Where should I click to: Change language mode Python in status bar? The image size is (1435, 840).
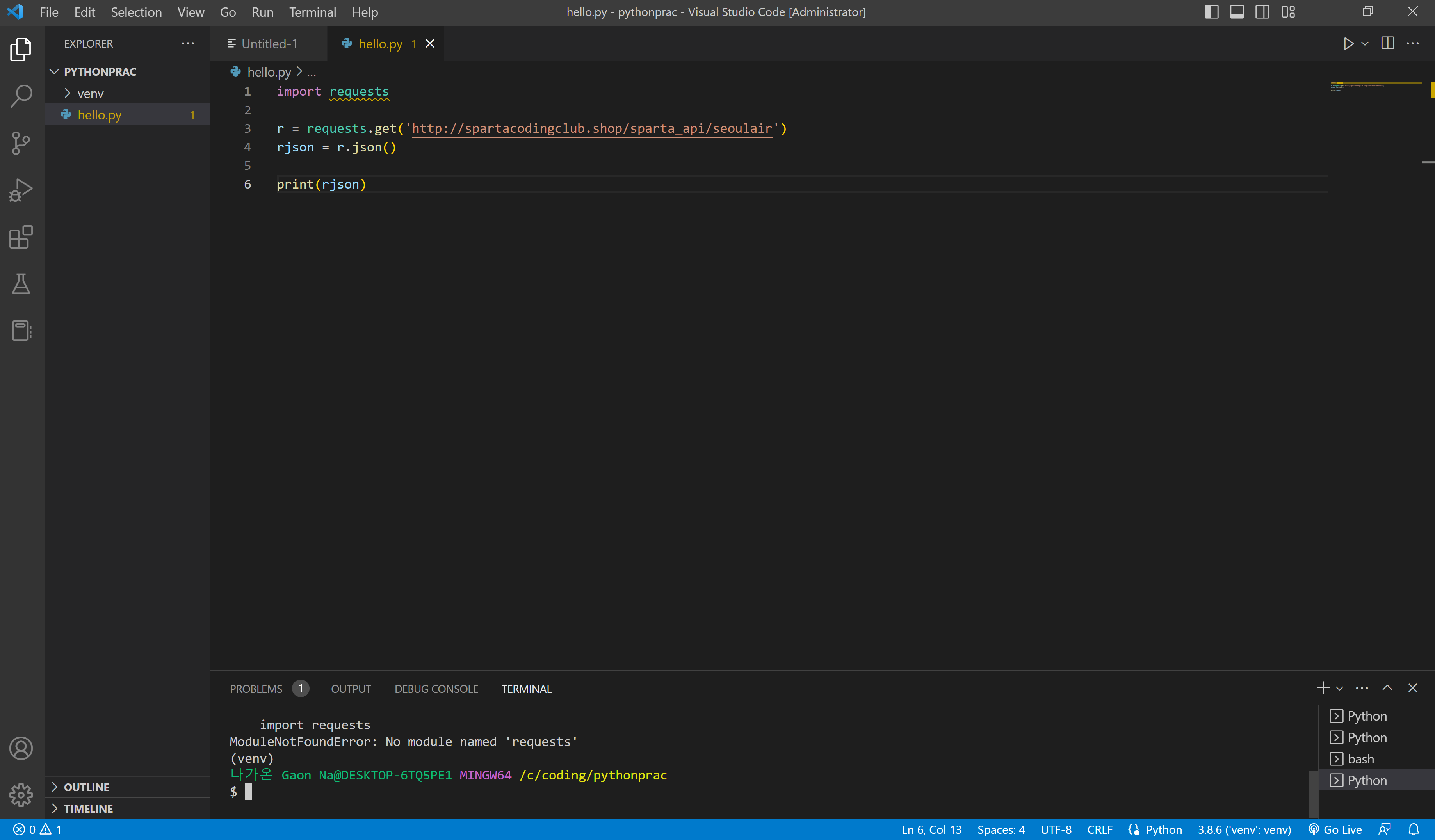(x=1163, y=830)
